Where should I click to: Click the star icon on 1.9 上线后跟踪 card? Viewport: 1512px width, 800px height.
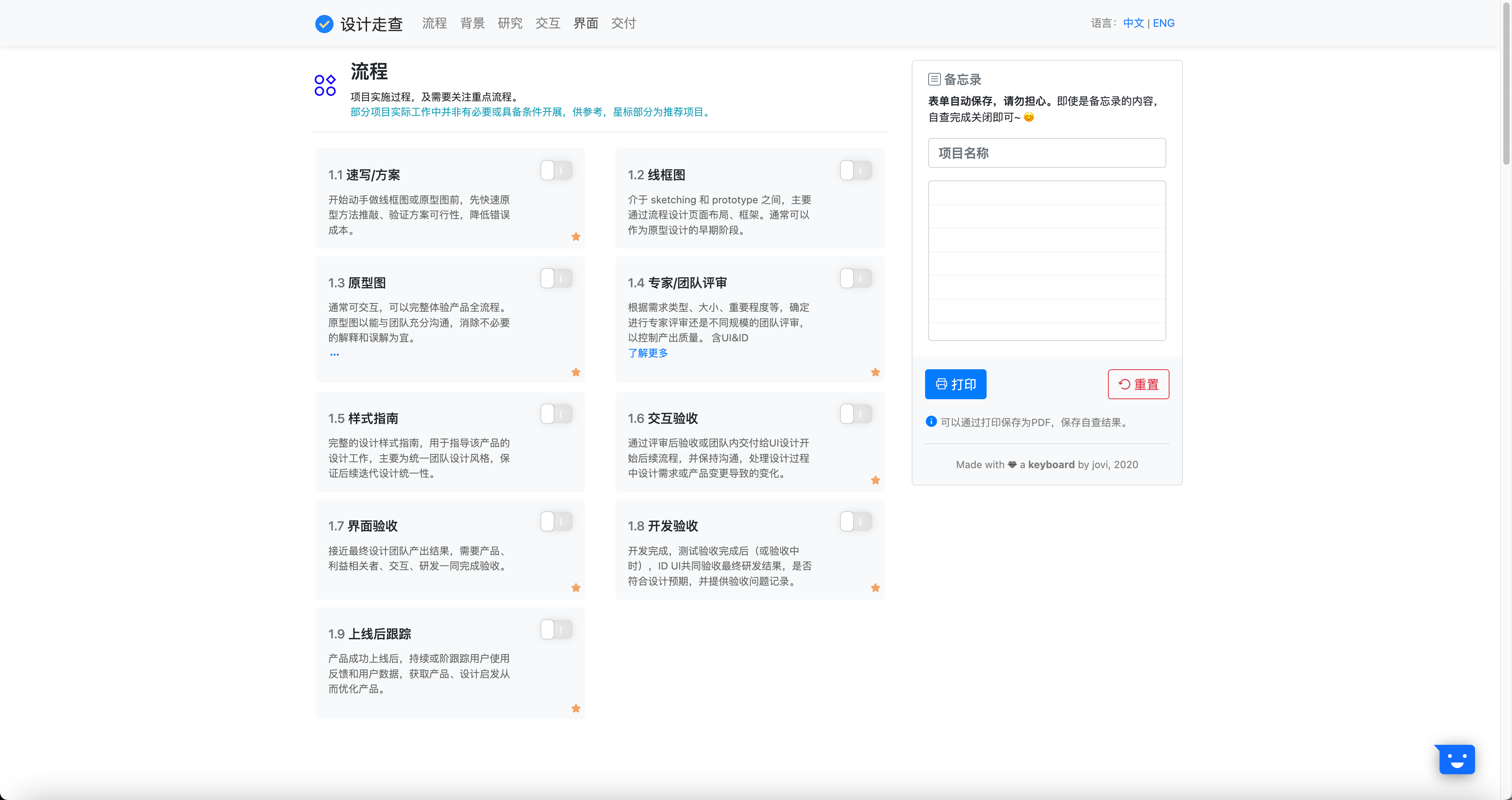pos(576,709)
